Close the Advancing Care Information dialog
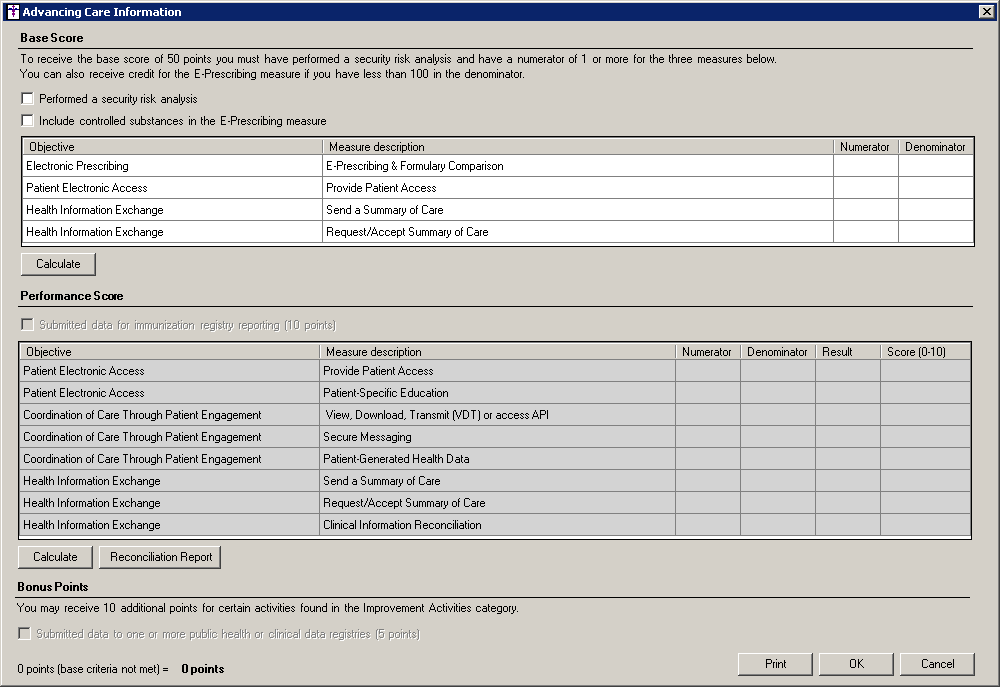Viewport: 1000px width, 687px height. click(x=985, y=12)
